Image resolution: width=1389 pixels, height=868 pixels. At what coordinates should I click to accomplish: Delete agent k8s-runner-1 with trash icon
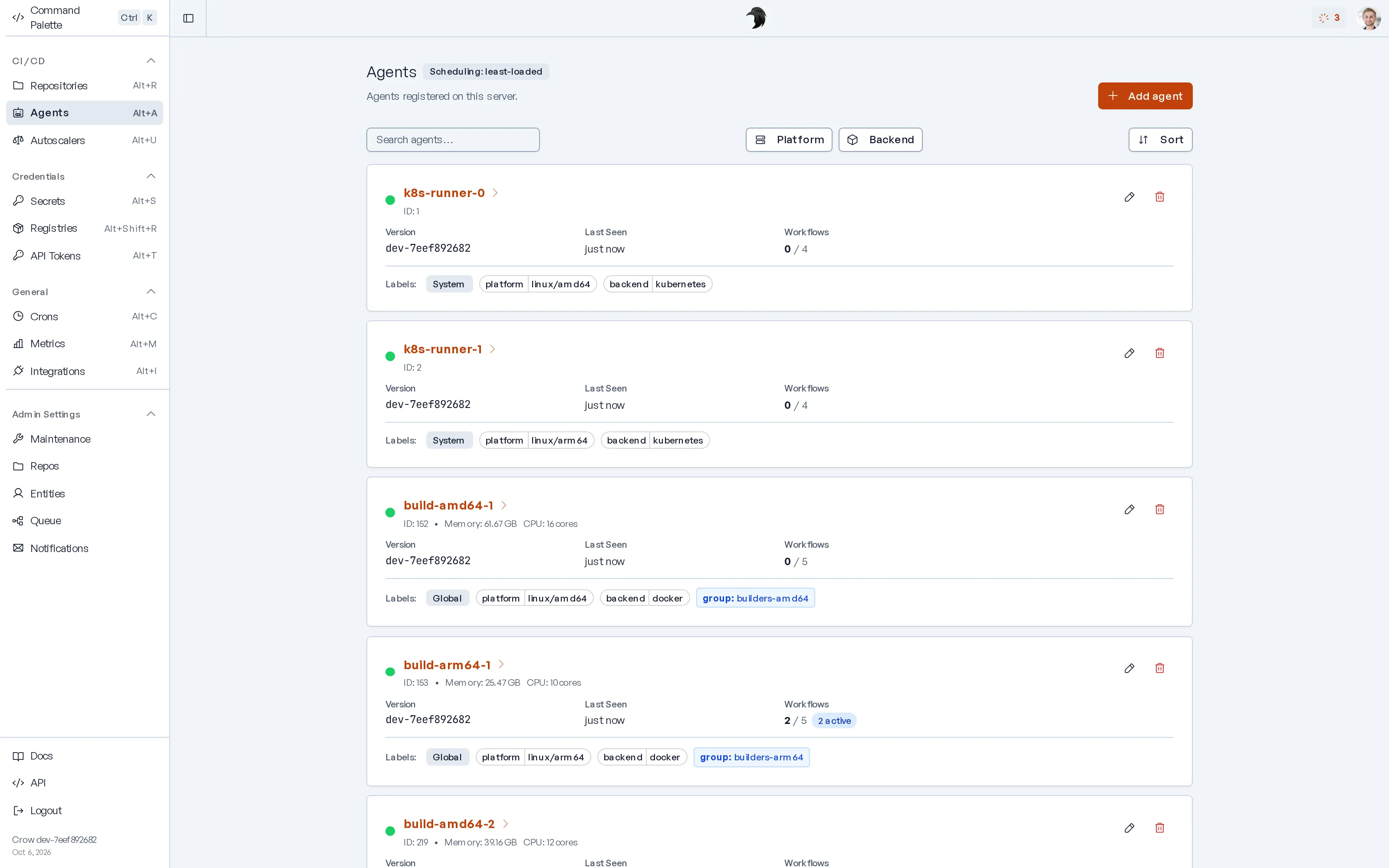coord(1159,353)
